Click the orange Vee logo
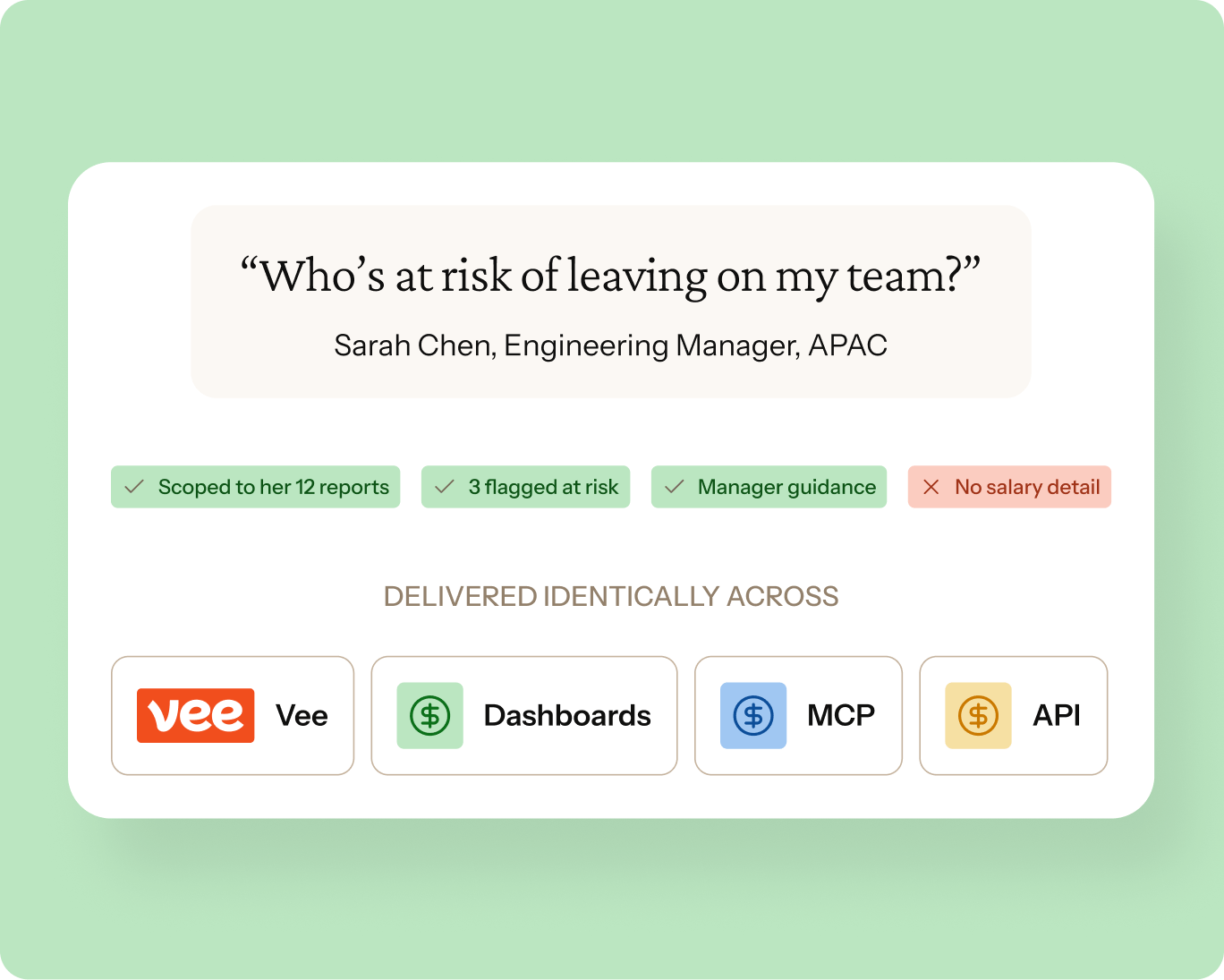 (195, 715)
